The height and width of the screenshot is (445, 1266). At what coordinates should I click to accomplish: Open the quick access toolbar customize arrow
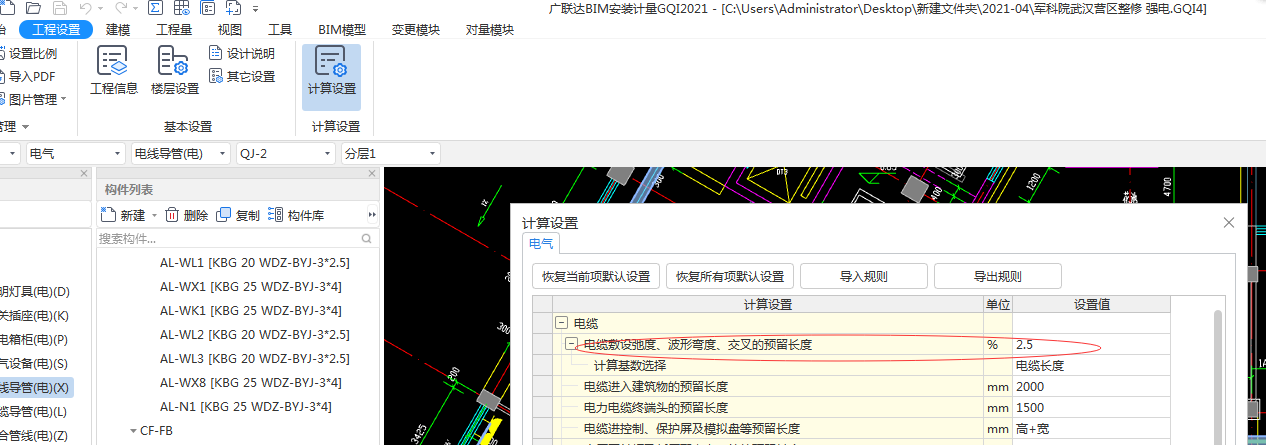256,8
